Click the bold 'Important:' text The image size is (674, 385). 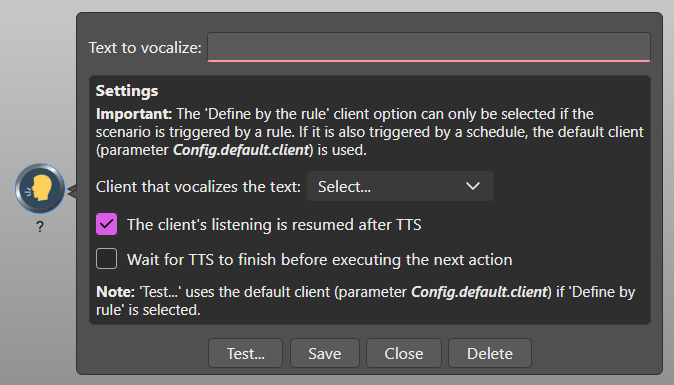coord(134,114)
